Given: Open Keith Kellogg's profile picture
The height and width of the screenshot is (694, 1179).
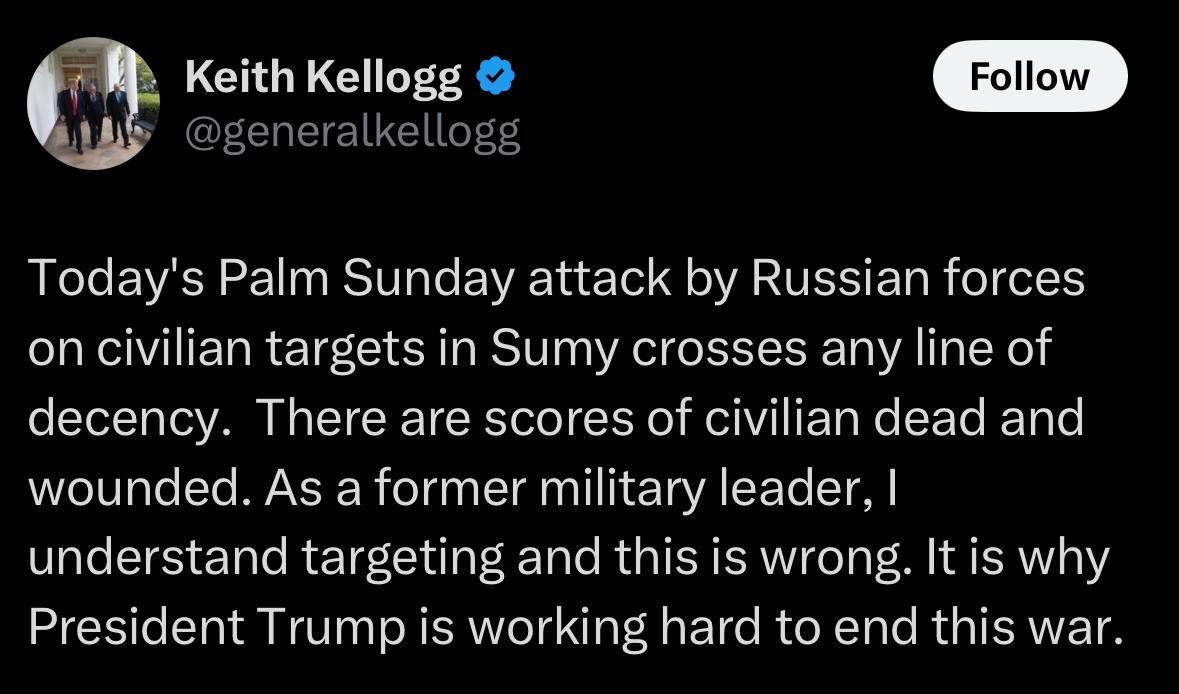Looking at the screenshot, I should 93,103.
